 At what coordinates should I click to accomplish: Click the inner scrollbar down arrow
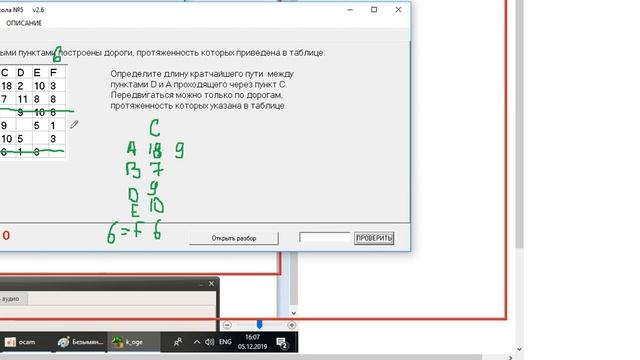pyautogui.click(x=293, y=313)
